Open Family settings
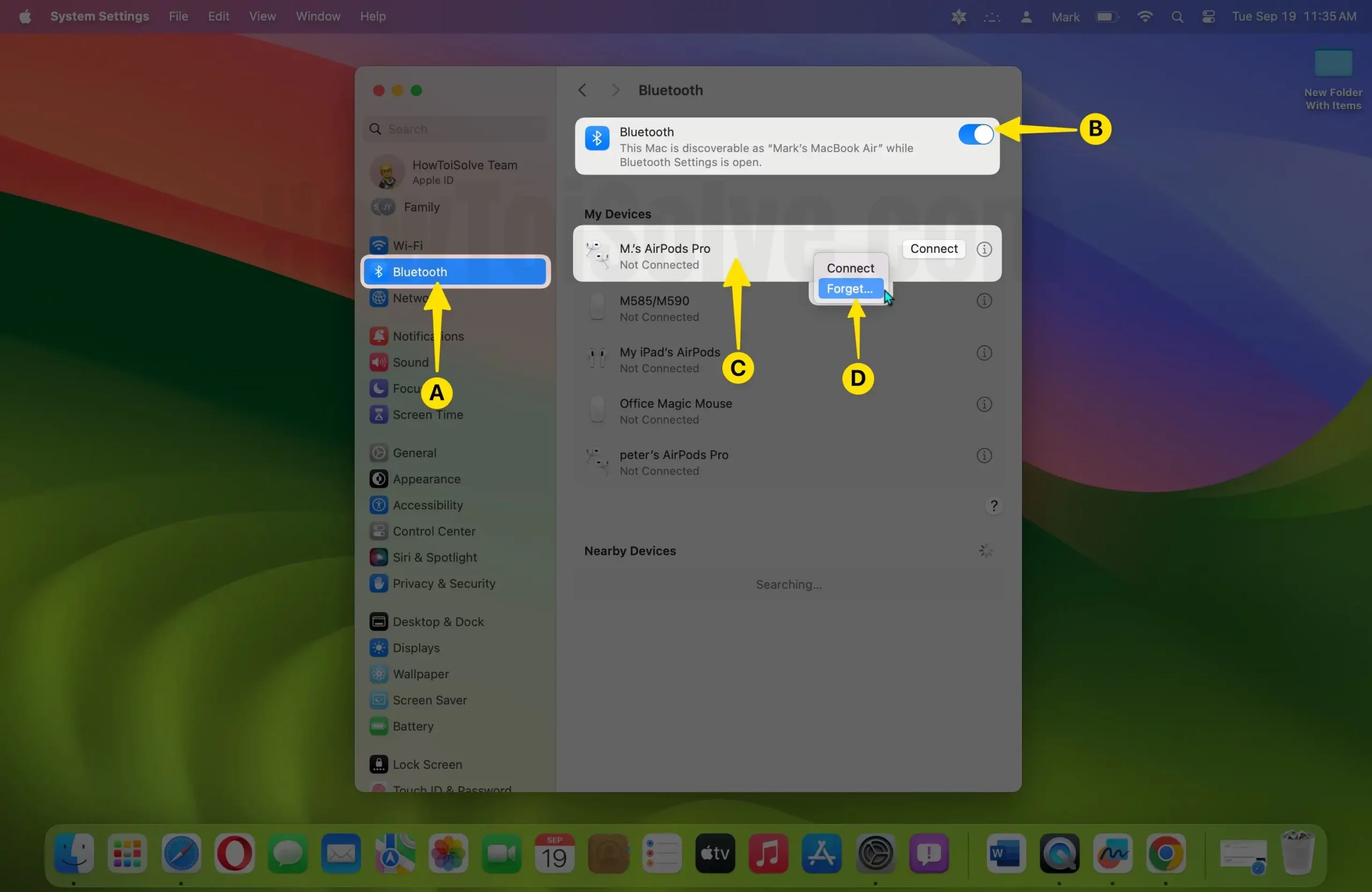The width and height of the screenshot is (1372, 892). coord(420,207)
